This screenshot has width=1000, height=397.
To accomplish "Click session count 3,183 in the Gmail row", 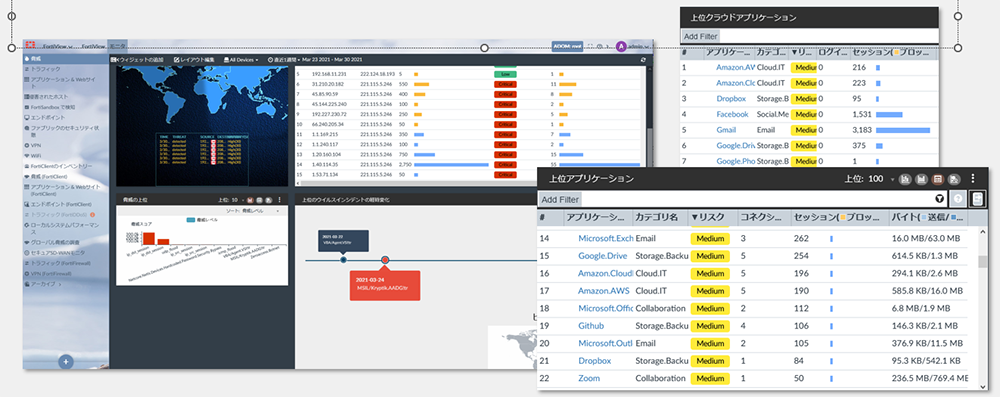I will 862,130.
